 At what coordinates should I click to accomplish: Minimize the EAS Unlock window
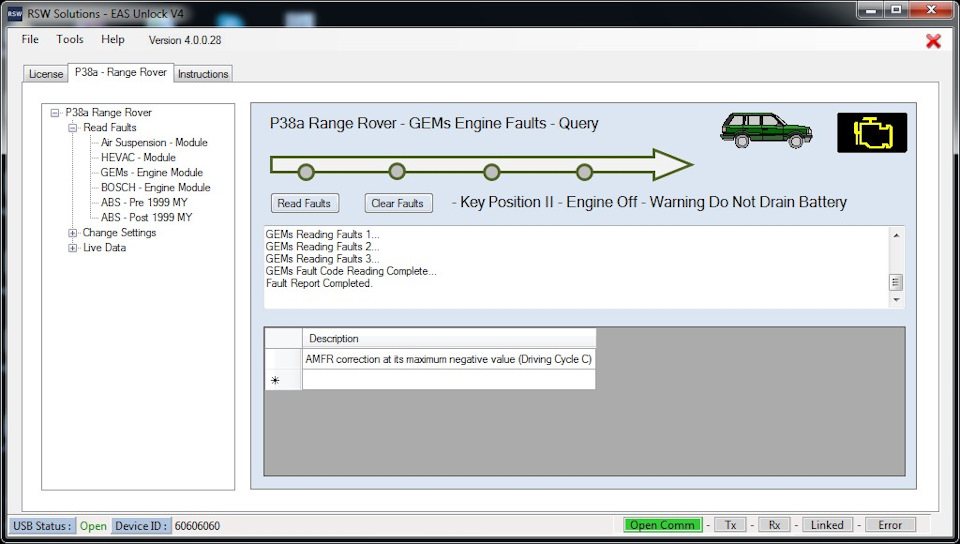click(x=871, y=10)
